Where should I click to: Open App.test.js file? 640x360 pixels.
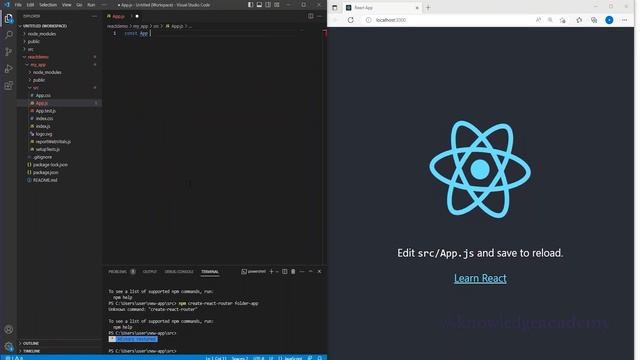click(x=45, y=111)
